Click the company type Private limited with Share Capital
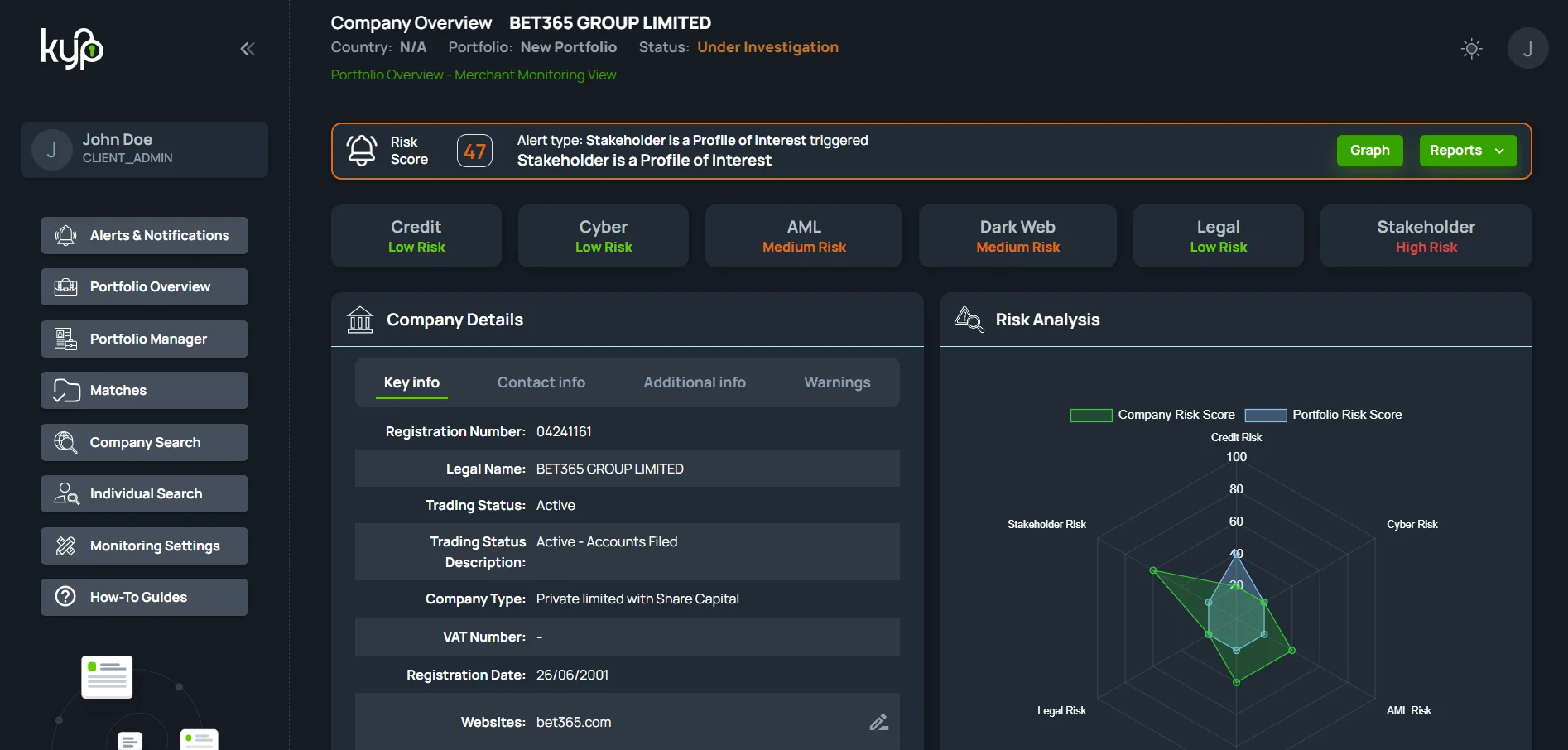The width and height of the screenshot is (1568, 750). [637, 599]
